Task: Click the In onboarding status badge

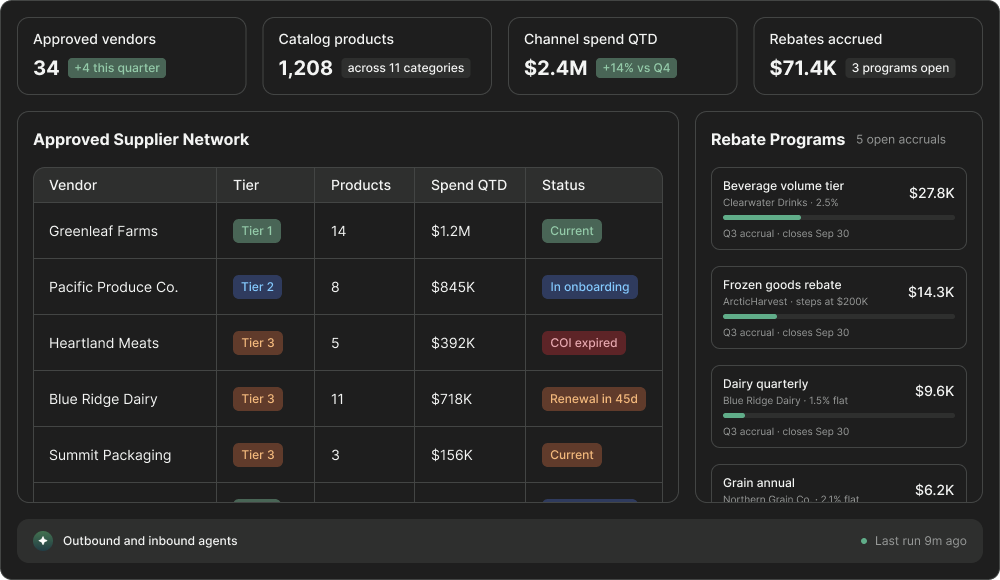Action: (x=589, y=287)
